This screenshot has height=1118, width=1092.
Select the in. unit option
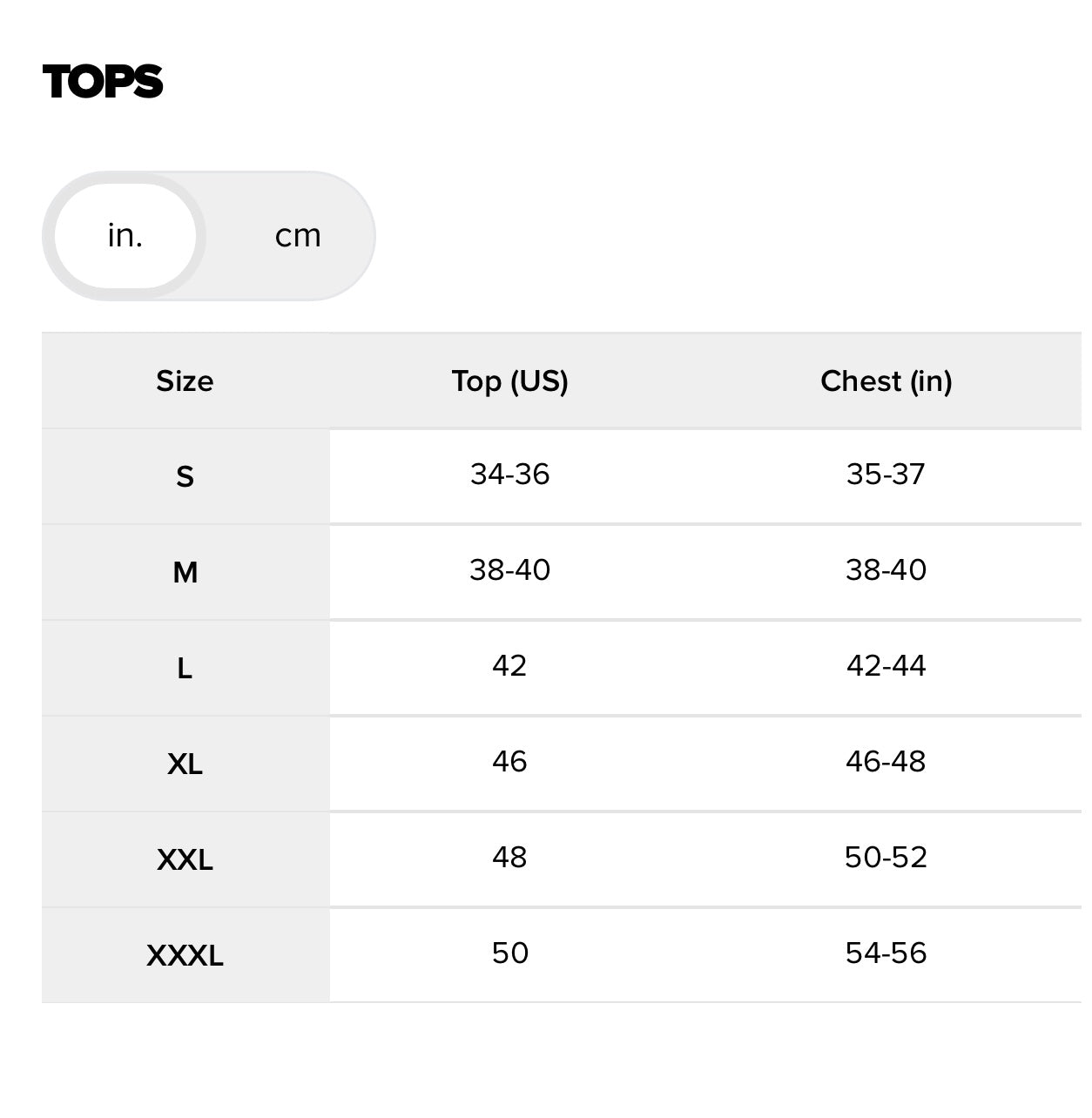[125, 236]
